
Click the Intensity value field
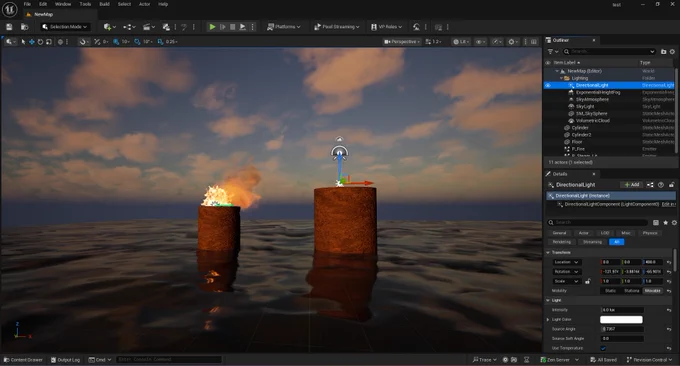click(622, 310)
